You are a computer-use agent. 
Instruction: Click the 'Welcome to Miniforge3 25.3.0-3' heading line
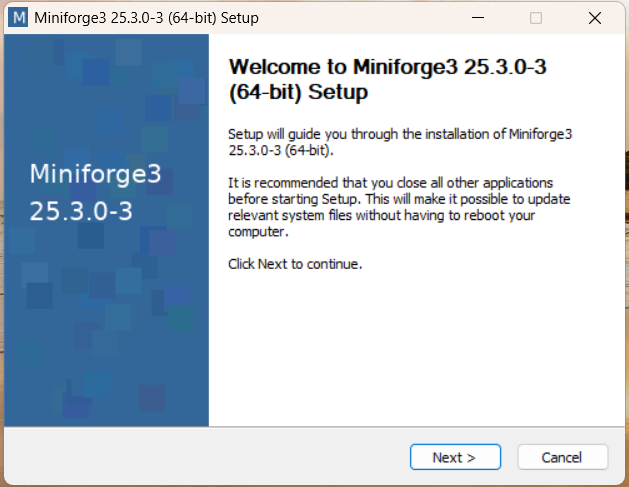pyautogui.click(x=387, y=67)
